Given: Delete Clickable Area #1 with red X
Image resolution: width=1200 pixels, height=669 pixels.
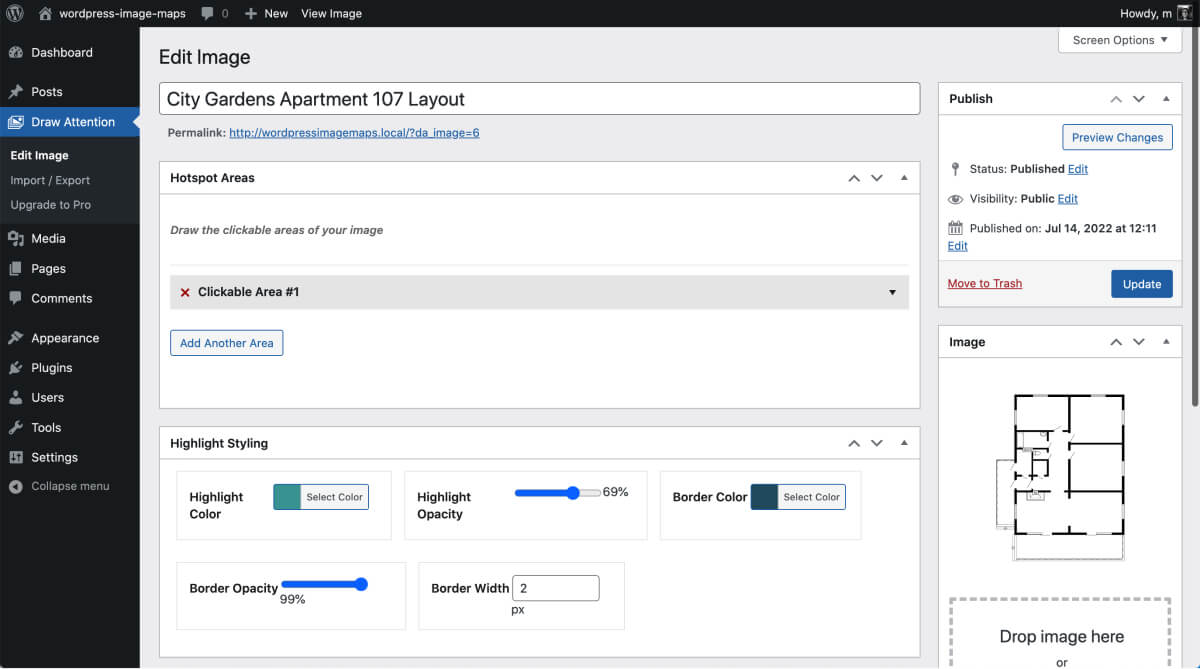Looking at the screenshot, I should [x=185, y=292].
